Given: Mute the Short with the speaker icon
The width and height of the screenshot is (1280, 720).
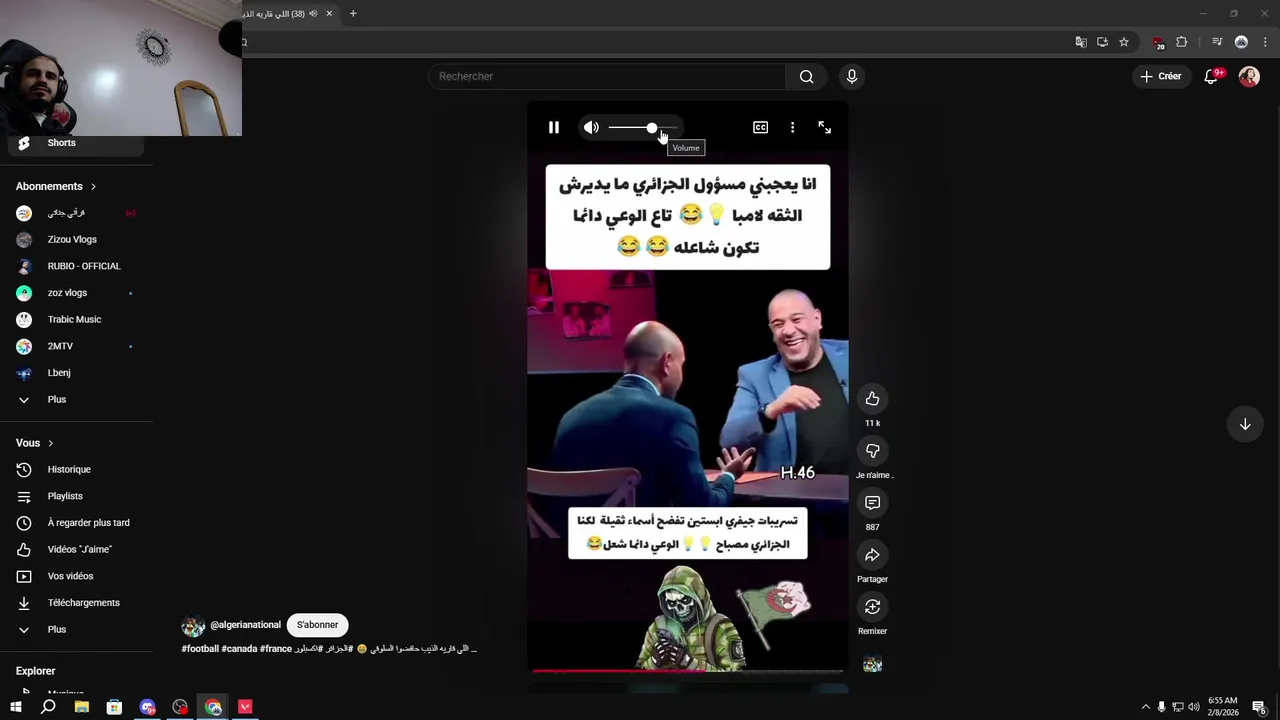Looking at the screenshot, I should click(591, 127).
